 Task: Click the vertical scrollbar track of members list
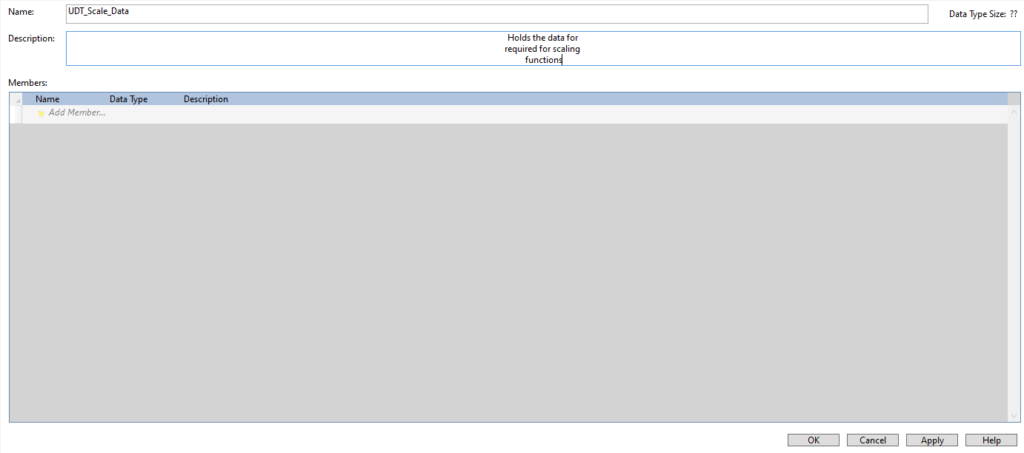[x=1014, y=260]
